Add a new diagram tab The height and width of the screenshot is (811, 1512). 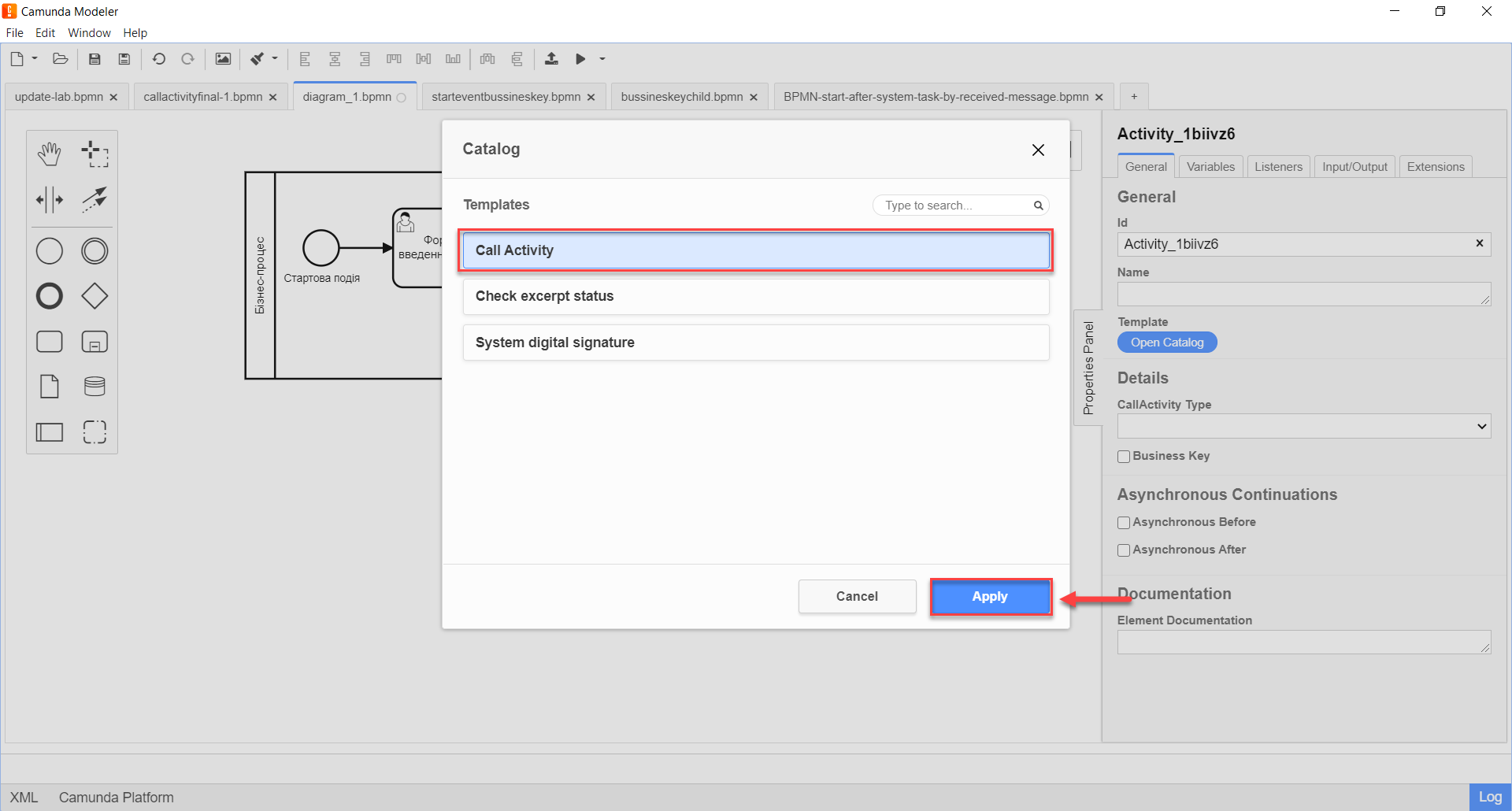point(1134,97)
